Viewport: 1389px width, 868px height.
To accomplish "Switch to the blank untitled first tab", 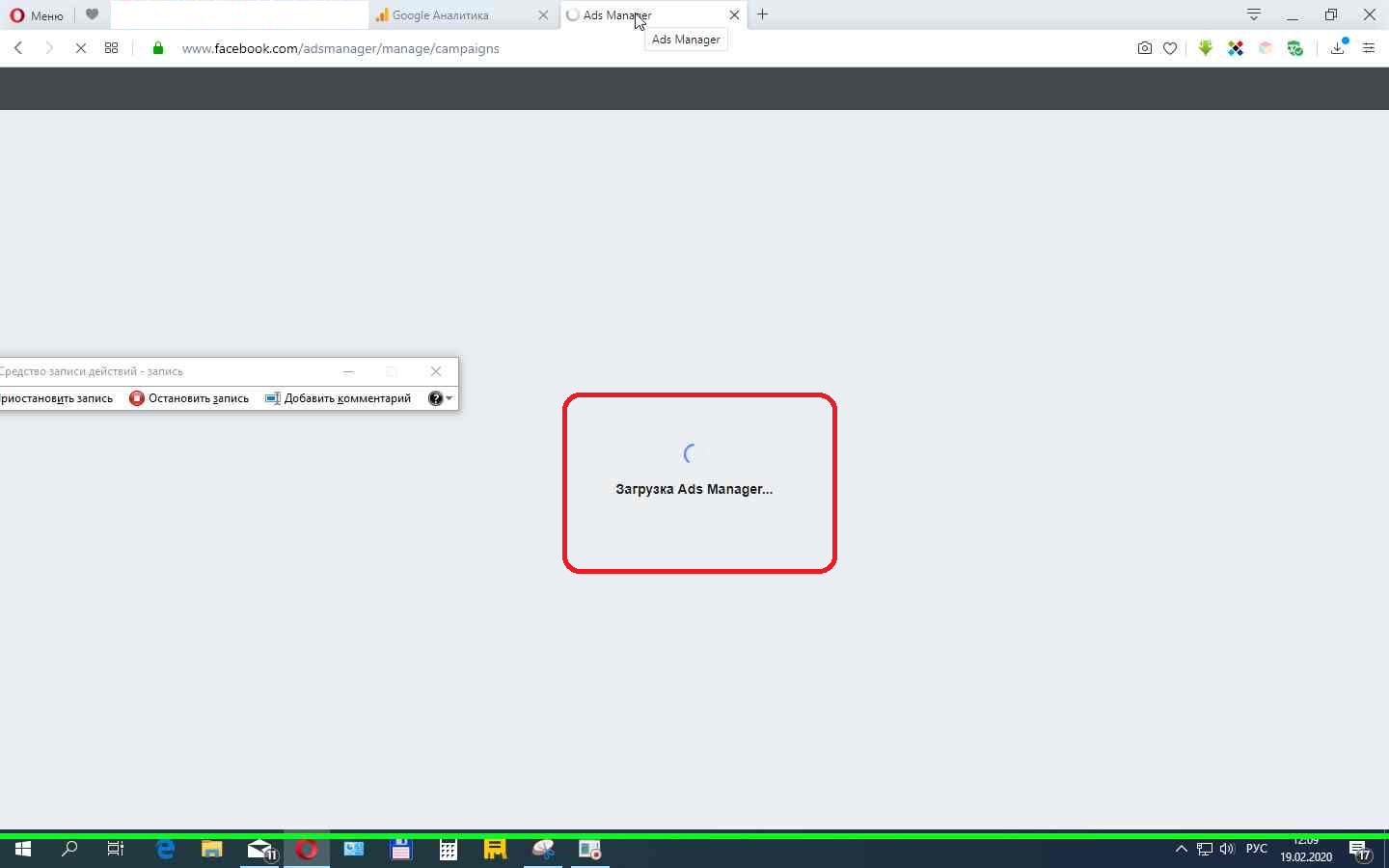I will coord(239,15).
